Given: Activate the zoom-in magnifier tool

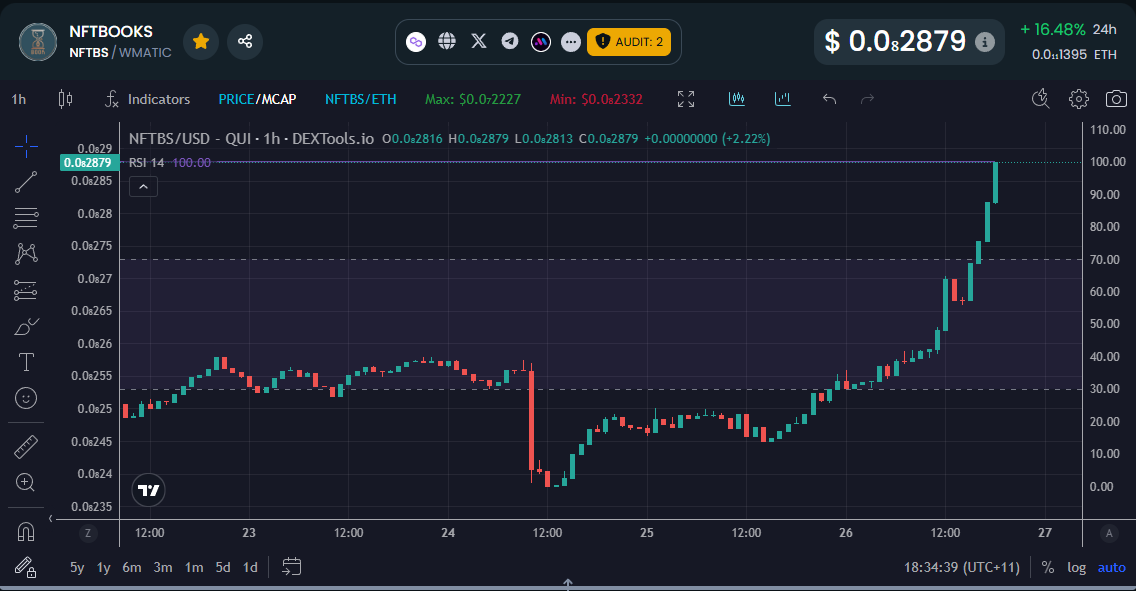Looking at the screenshot, I should (25, 481).
